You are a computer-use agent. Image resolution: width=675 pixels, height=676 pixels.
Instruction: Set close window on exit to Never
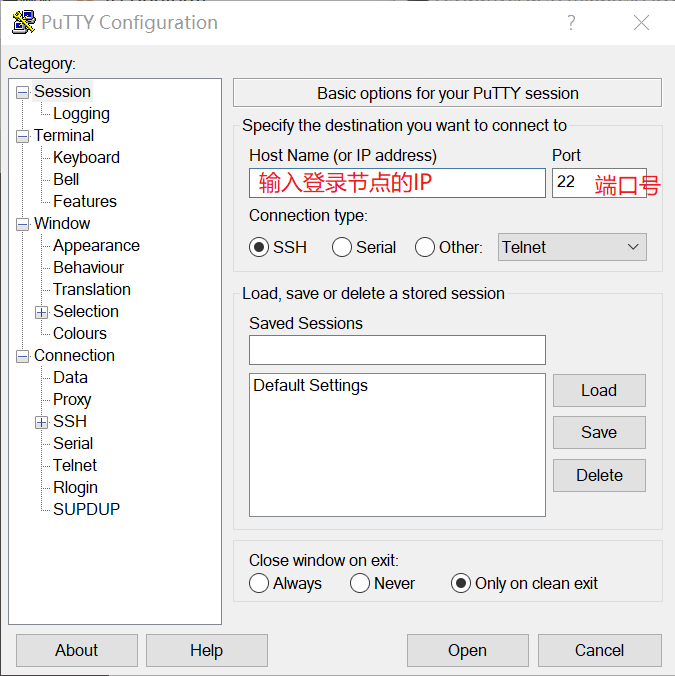360,583
